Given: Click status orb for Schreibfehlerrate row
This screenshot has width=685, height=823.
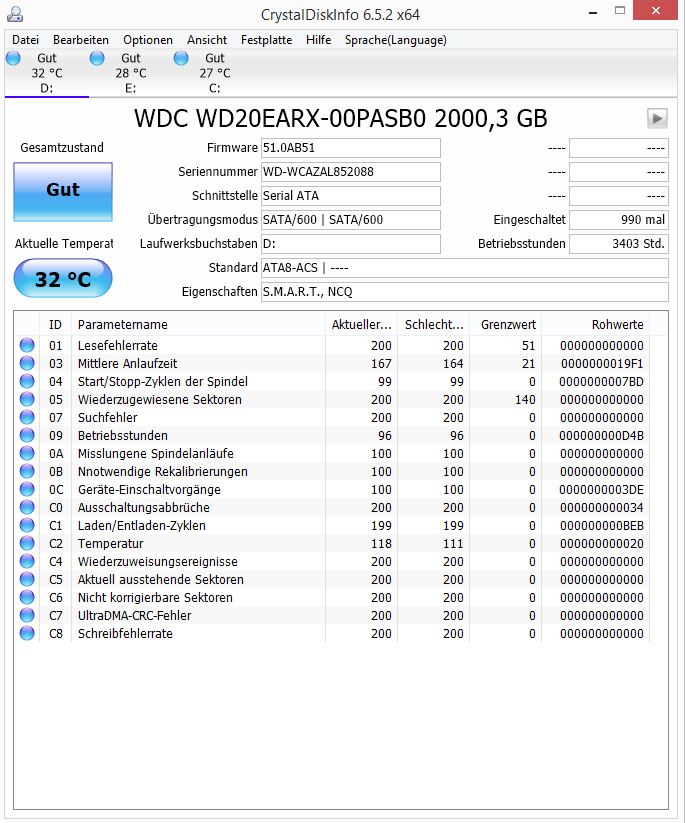Looking at the screenshot, I should [x=27, y=633].
